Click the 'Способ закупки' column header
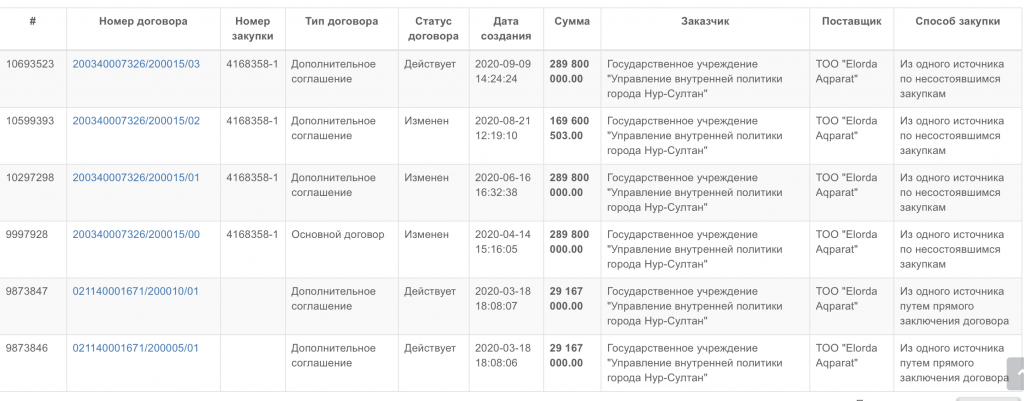 [x=957, y=22]
